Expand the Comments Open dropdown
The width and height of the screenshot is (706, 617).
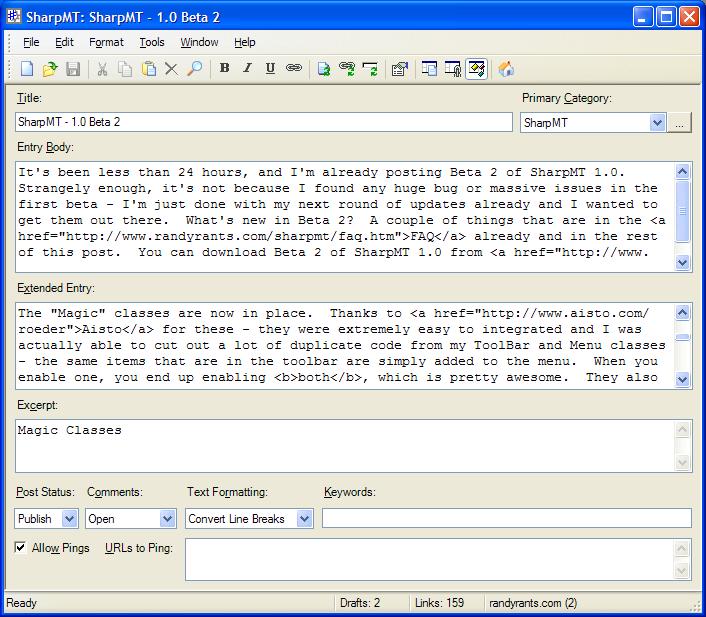(x=167, y=519)
